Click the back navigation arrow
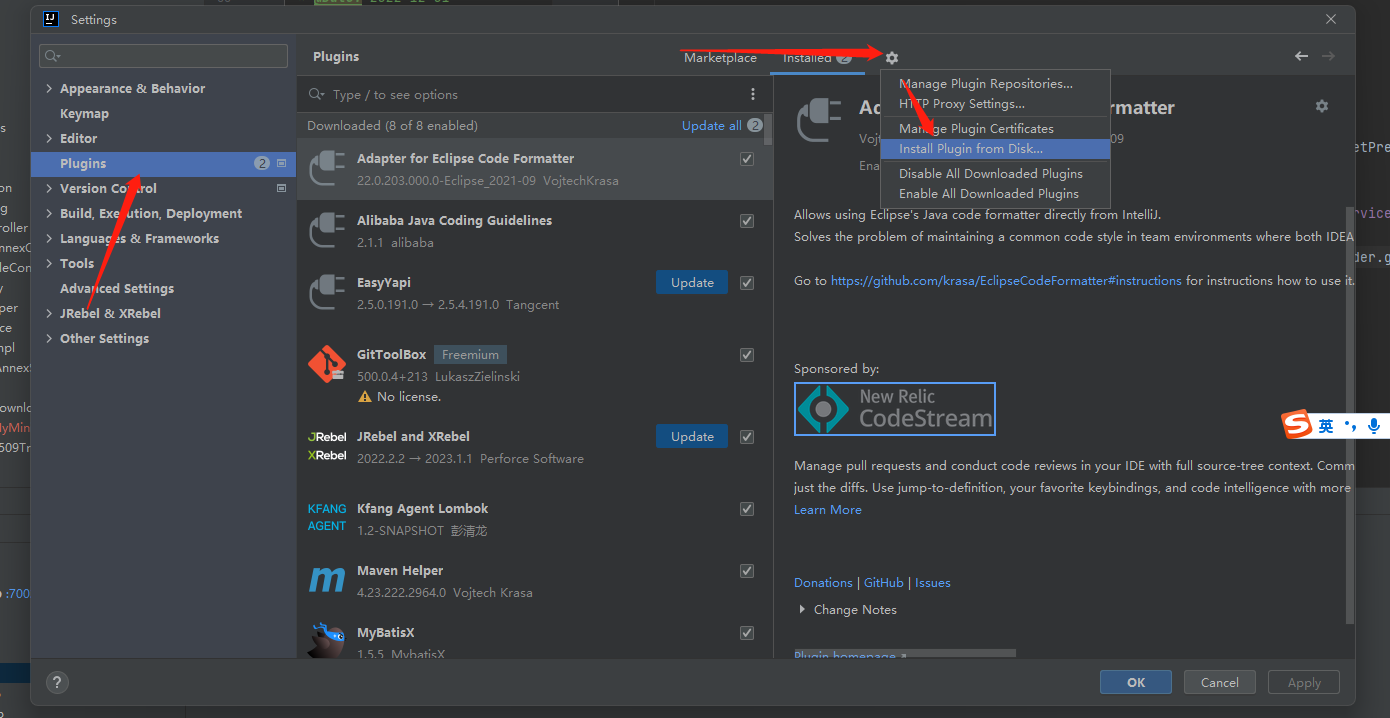Viewport: 1390px width, 718px height. coord(1301,56)
